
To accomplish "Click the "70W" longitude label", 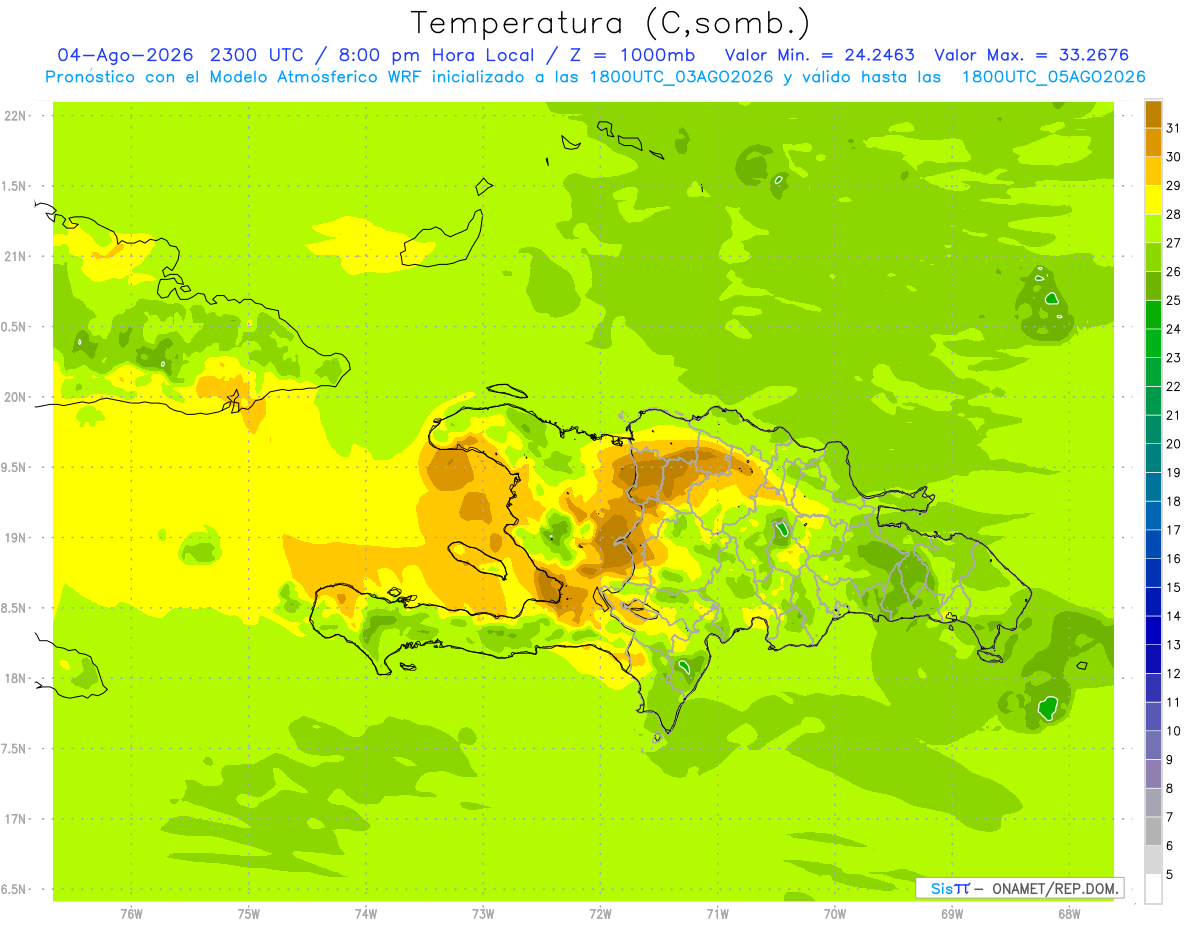I will point(835,914).
